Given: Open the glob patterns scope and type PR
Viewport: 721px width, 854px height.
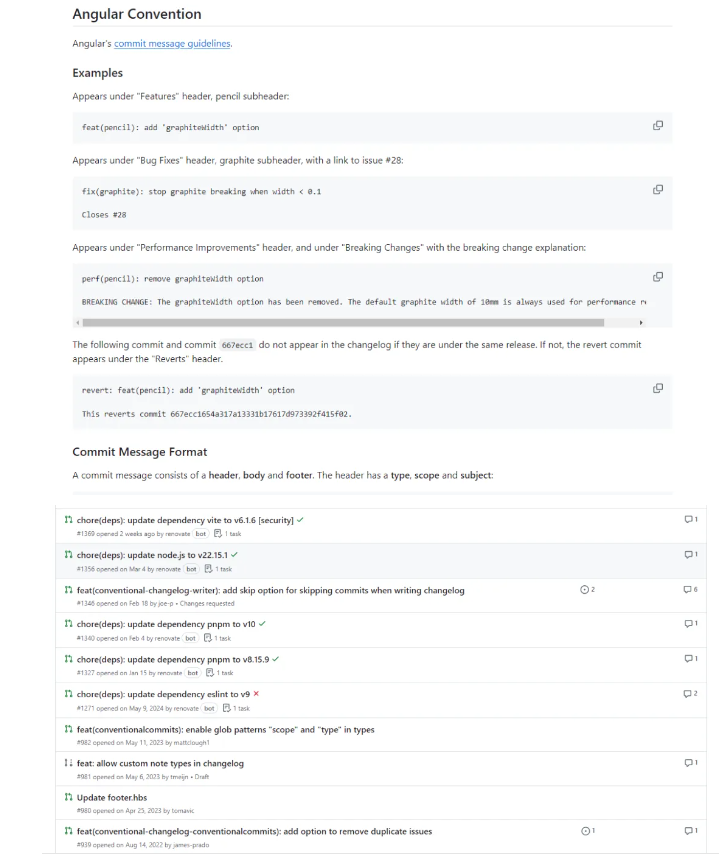Looking at the screenshot, I should [x=225, y=729].
